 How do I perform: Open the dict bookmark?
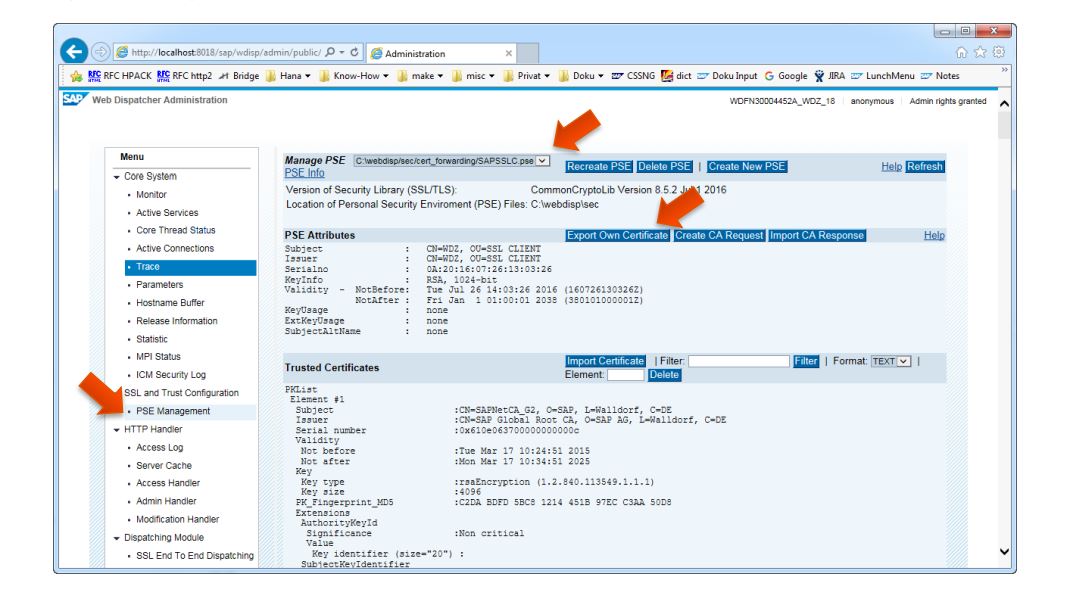pos(677,76)
